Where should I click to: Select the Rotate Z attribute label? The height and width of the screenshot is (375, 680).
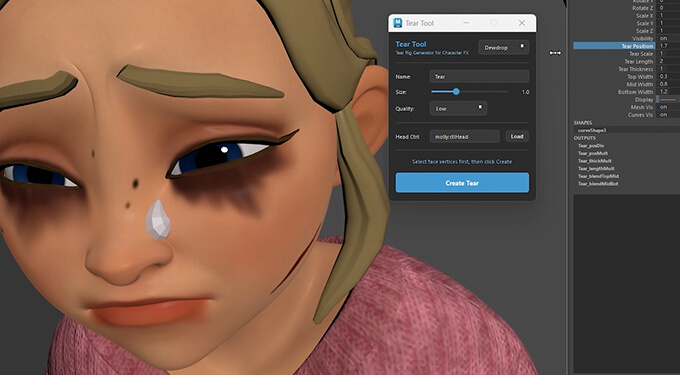(x=643, y=8)
